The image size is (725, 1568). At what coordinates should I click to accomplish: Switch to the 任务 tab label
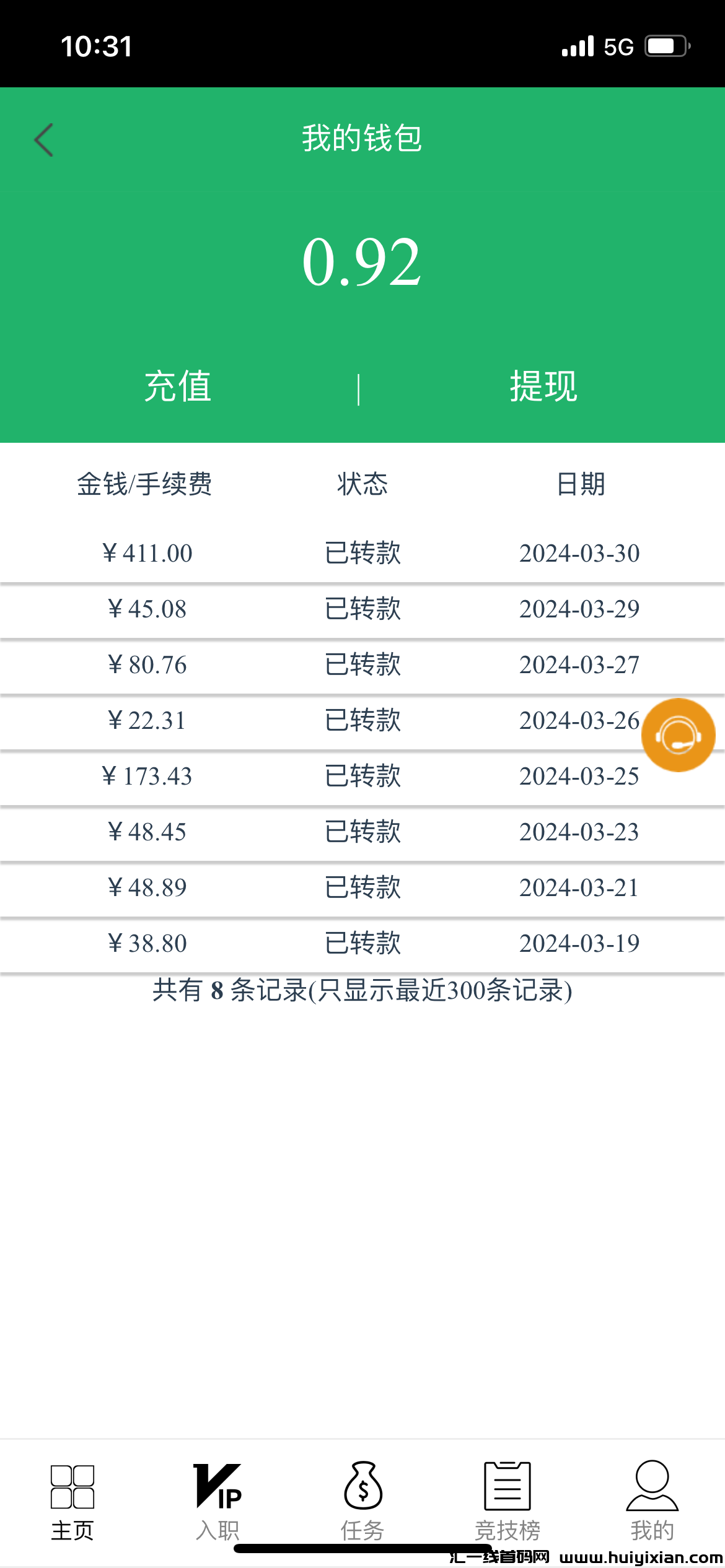pyautogui.click(x=362, y=1530)
